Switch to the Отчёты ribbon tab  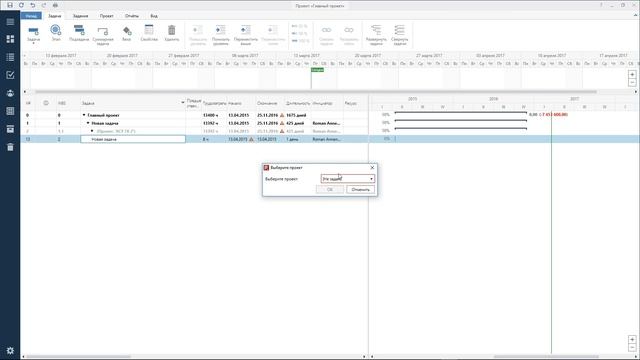coord(132,16)
